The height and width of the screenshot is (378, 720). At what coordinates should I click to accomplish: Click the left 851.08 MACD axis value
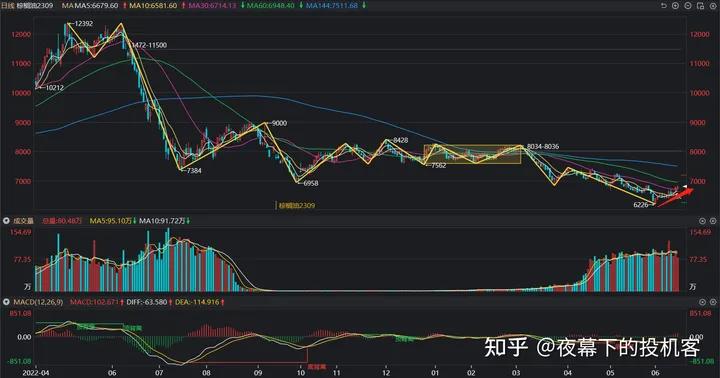click(20, 313)
